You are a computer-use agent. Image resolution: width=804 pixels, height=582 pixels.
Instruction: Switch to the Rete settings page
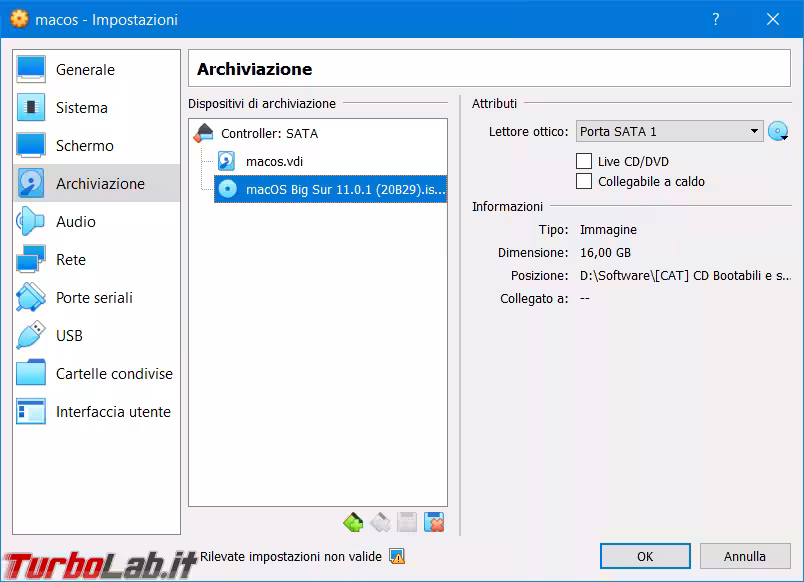[x=70, y=260]
